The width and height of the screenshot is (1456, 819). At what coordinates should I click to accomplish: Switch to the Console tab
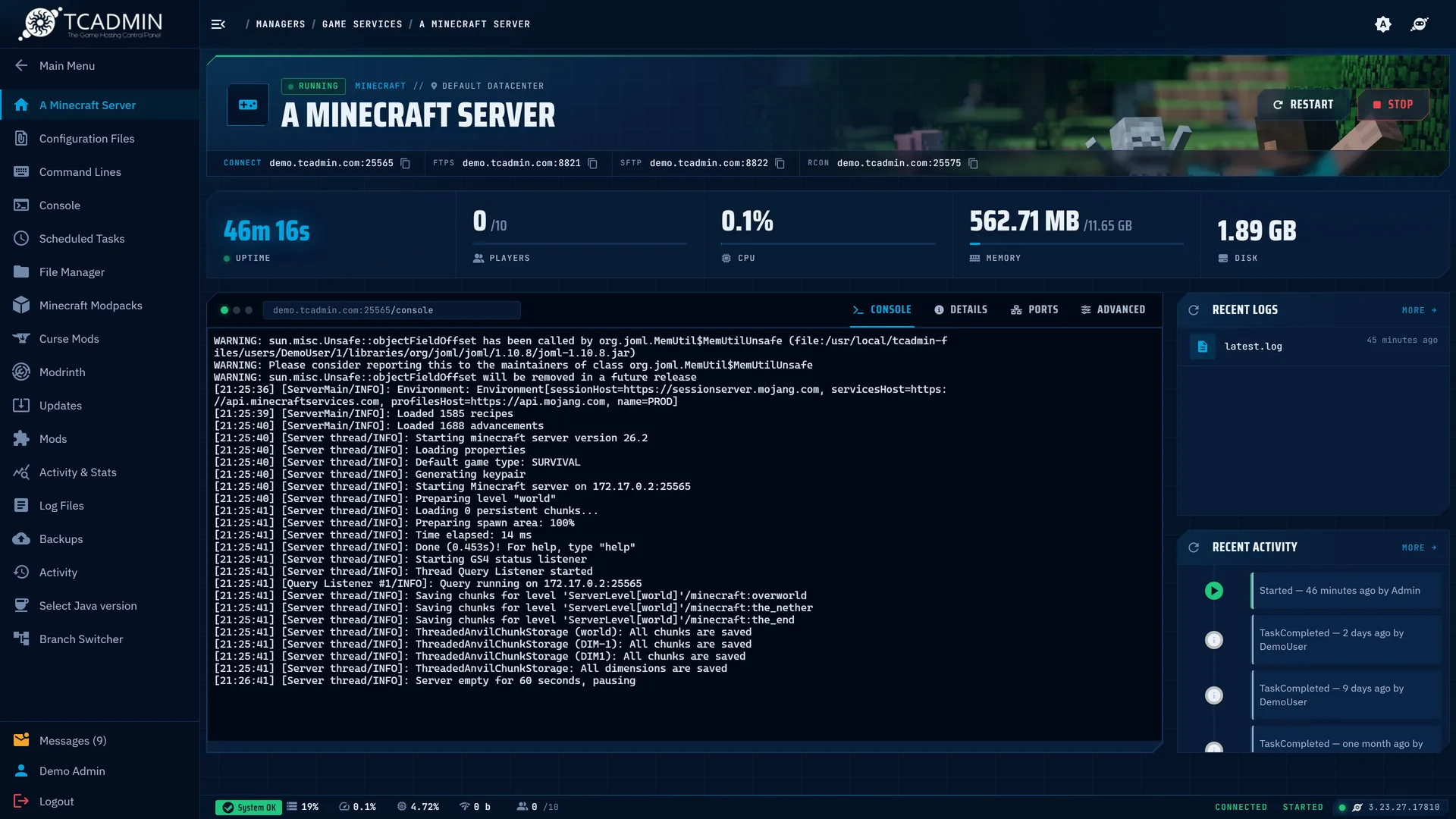[x=882, y=310]
